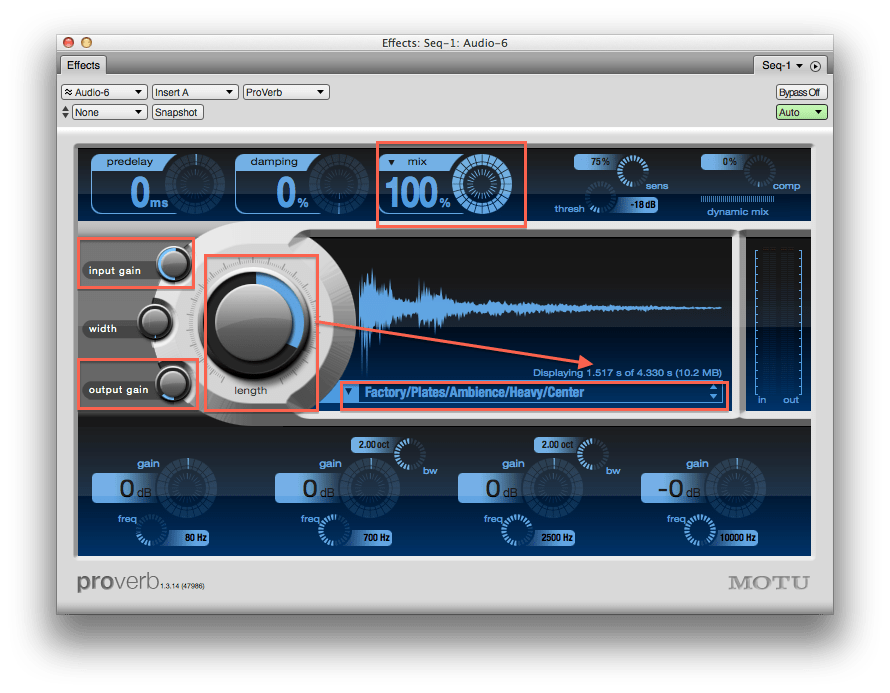This screenshot has width=890, height=693.
Task: Click the 2500 Hz band gain knob
Action: pyautogui.click(x=553, y=487)
